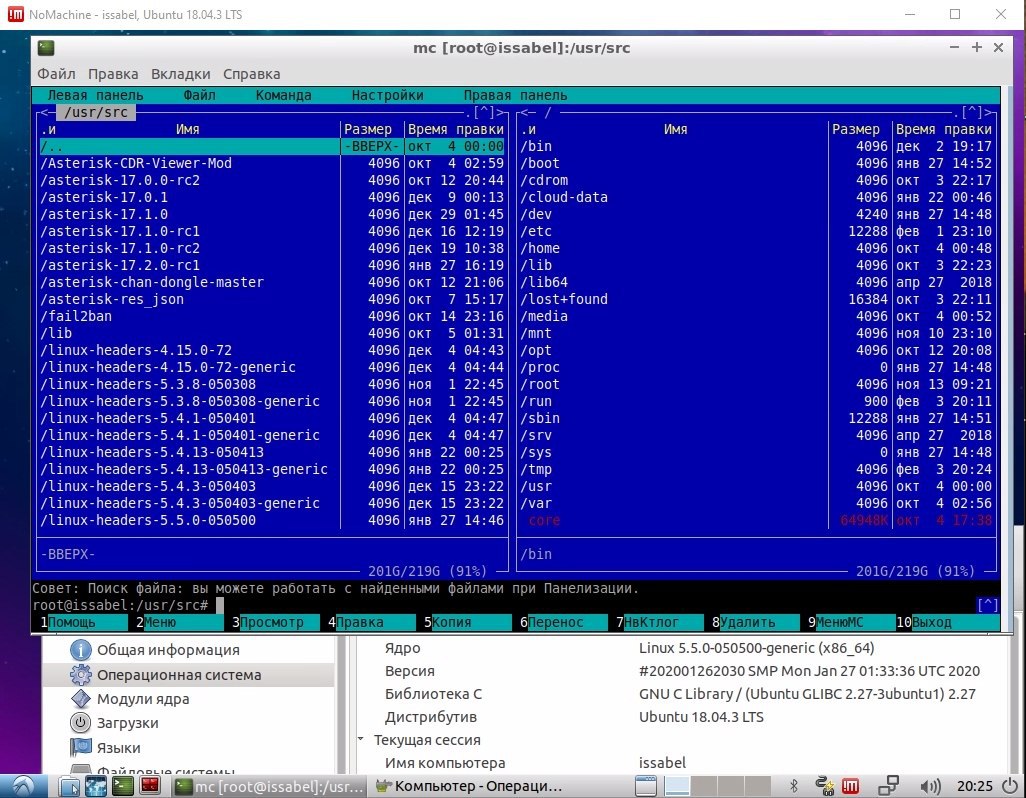Launch the file manager from the taskbar
Screen dimensions: 1026x798
point(69,786)
